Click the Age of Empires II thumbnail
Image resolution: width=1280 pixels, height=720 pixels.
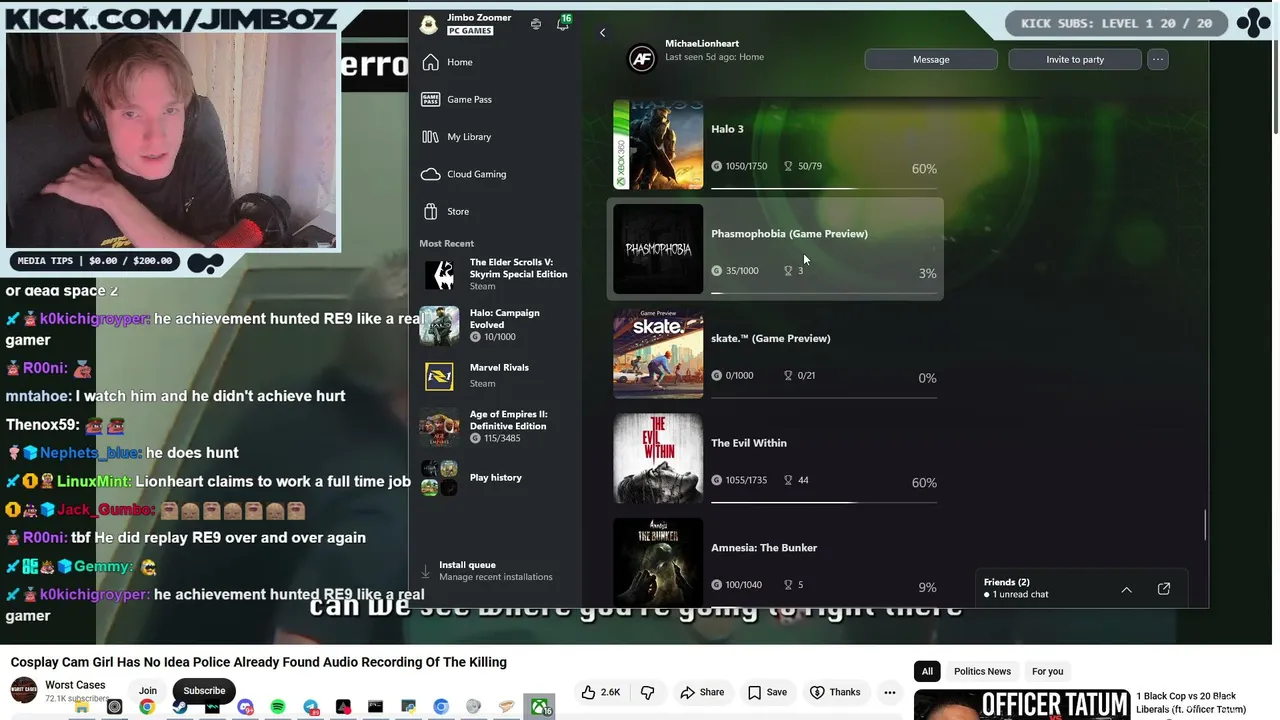[439, 426]
